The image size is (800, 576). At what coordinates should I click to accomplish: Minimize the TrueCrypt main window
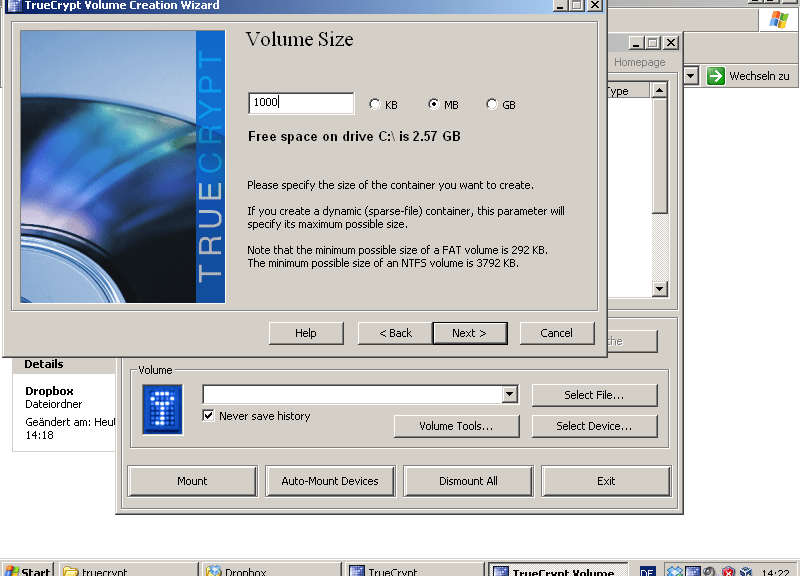pyautogui.click(x=635, y=43)
